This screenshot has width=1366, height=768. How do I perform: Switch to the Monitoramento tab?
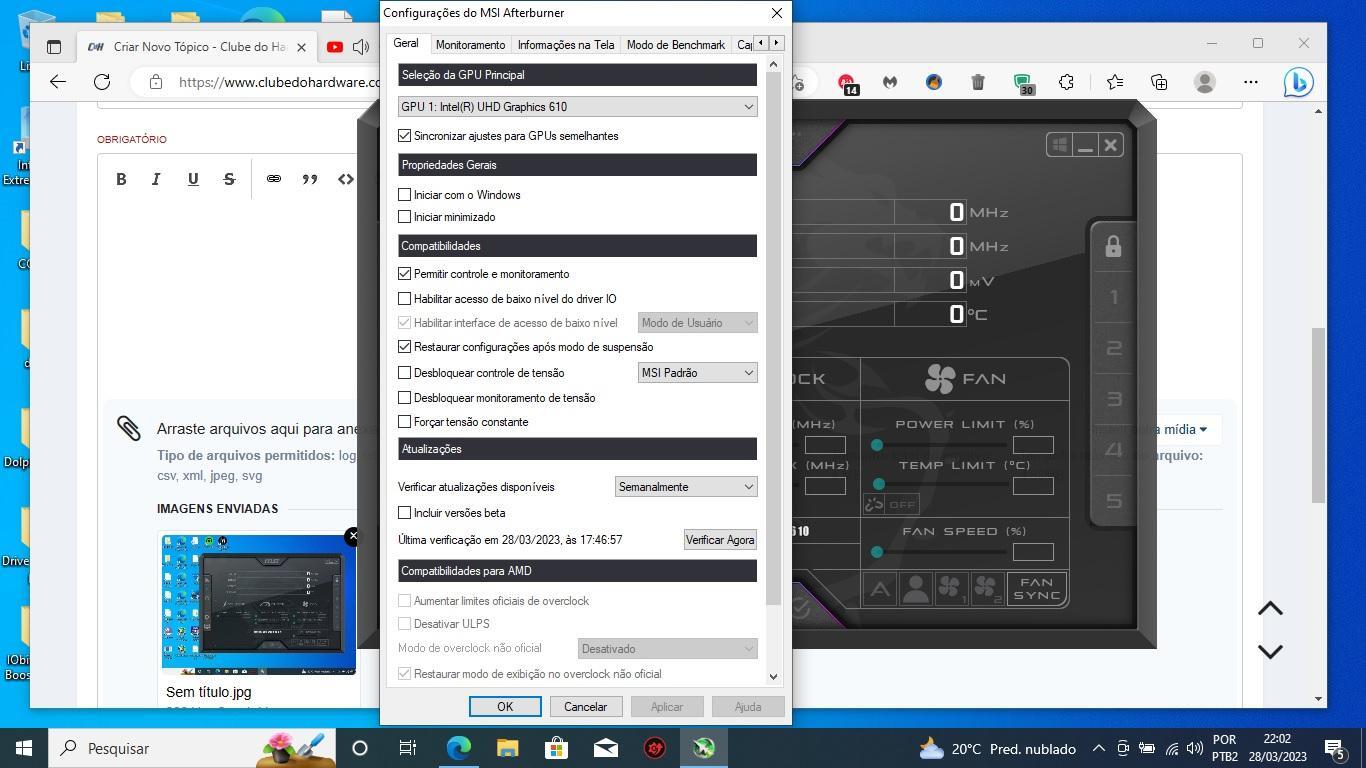[x=470, y=45]
